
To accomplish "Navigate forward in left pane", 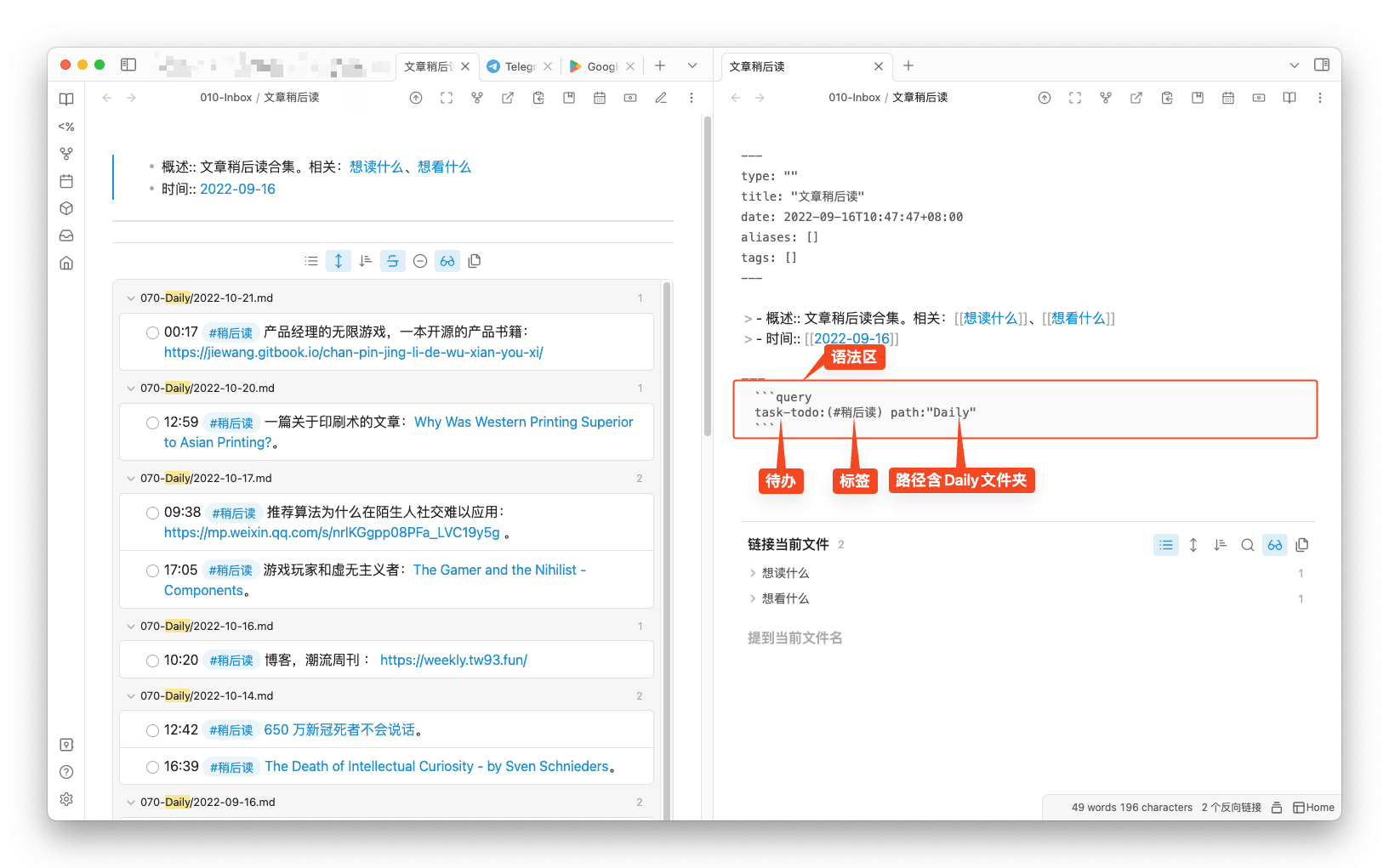I will coord(131,98).
